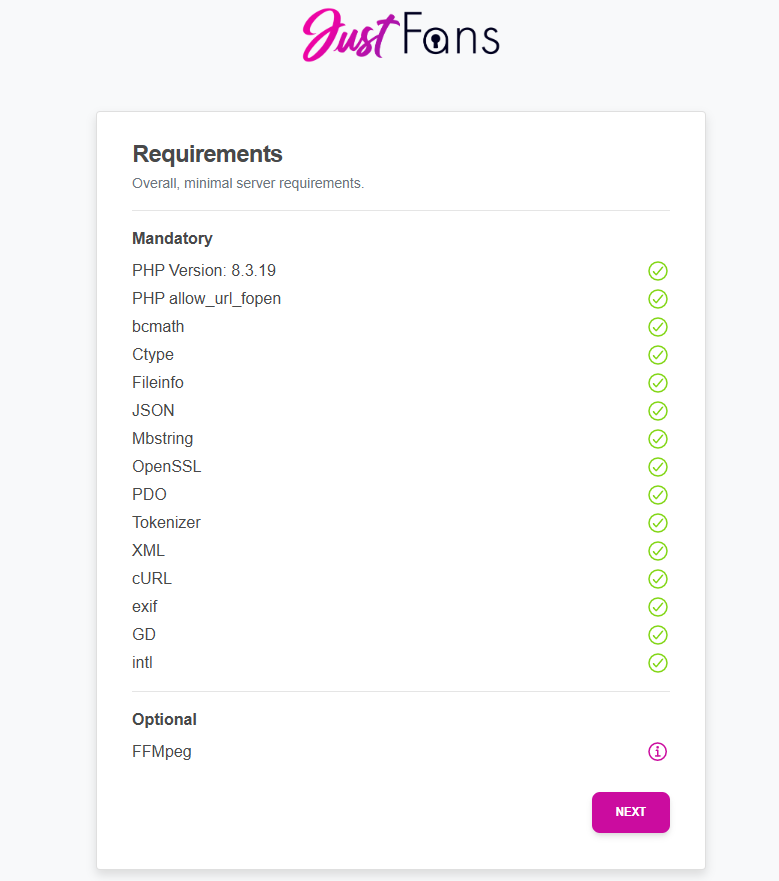Click the cURL status checkmark
The image size is (779, 881).
(x=657, y=579)
